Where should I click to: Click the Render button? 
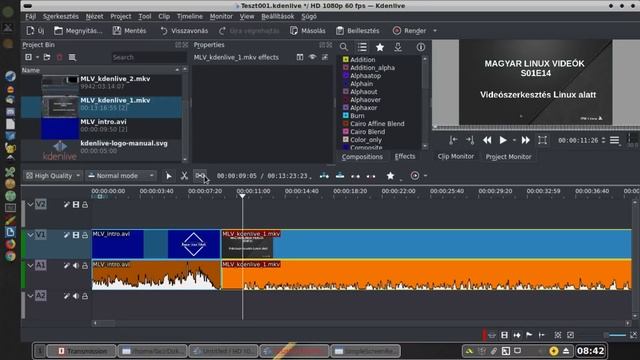(x=409, y=31)
